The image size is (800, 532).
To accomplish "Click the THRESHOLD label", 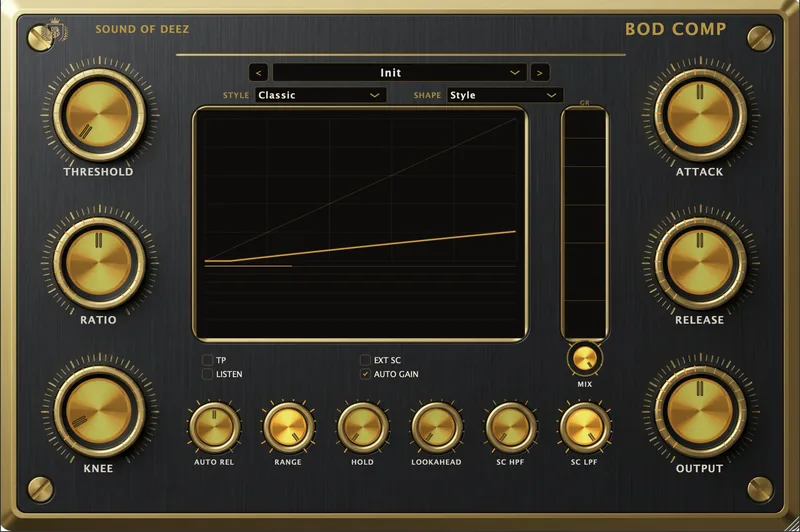I will point(98,172).
